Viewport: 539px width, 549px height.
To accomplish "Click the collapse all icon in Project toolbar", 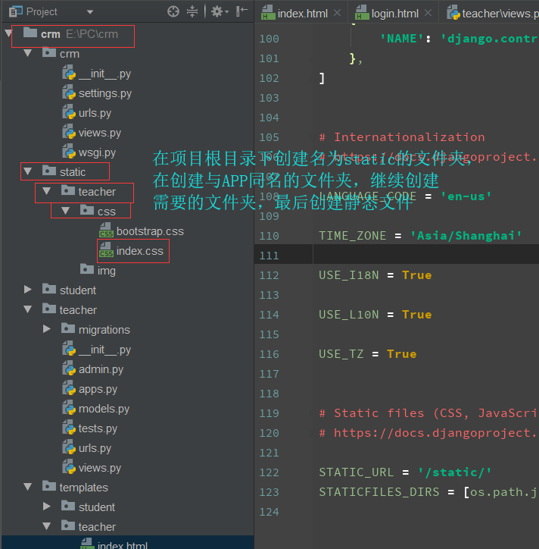I will pyautogui.click(x=192, y=12).
